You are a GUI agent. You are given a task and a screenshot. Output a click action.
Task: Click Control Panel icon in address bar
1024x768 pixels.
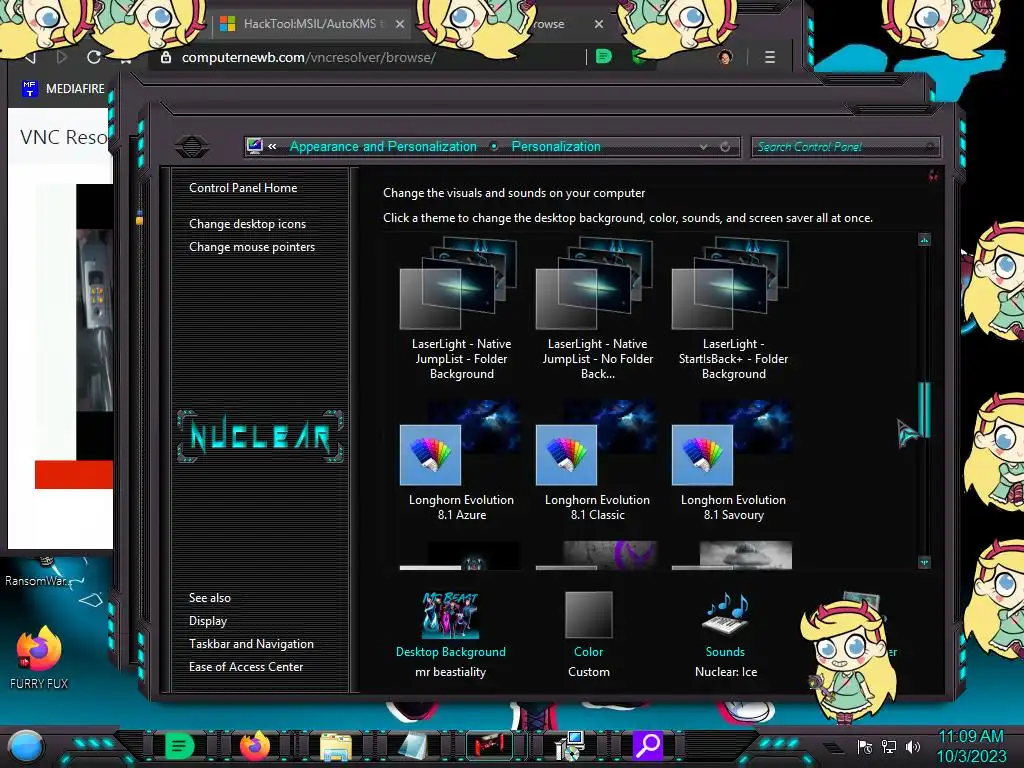click(x=255, y=146)
